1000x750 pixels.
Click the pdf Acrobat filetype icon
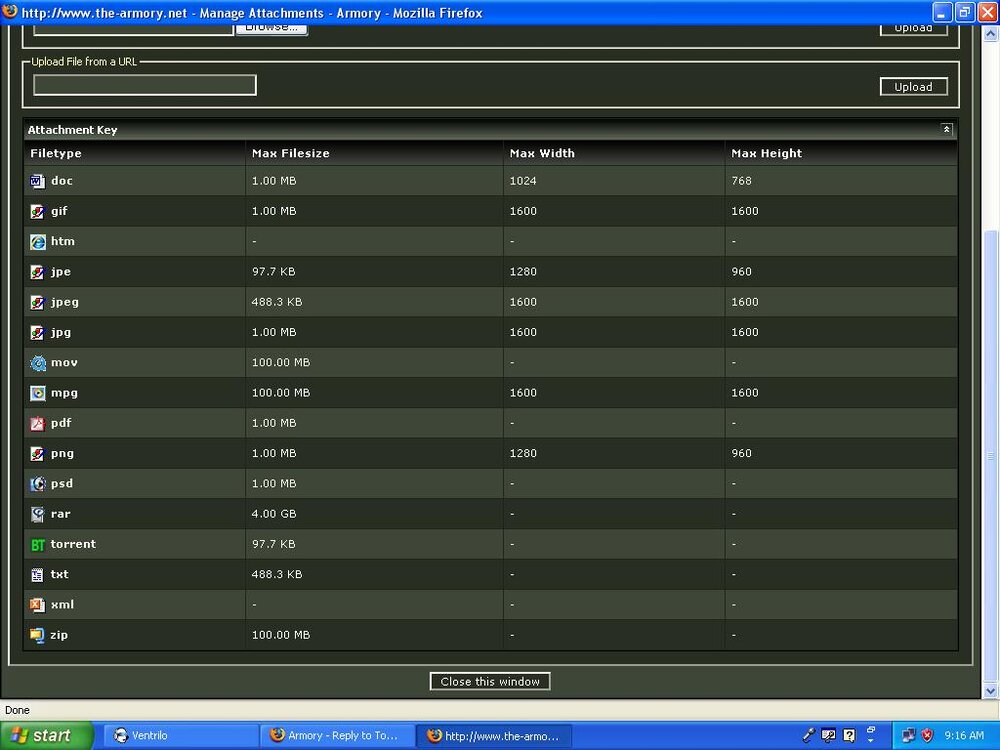click(38, 424)
